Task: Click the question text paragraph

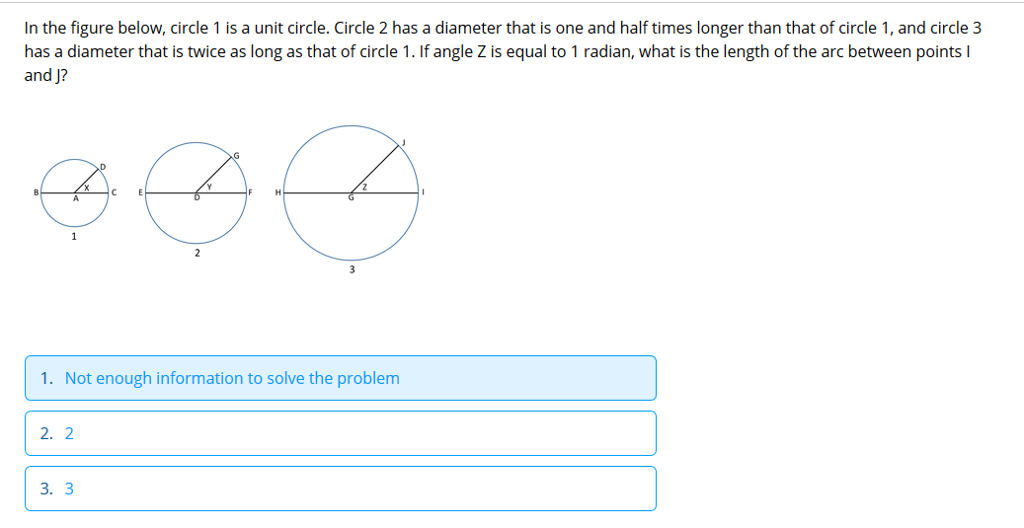Action: coord(503,52)
